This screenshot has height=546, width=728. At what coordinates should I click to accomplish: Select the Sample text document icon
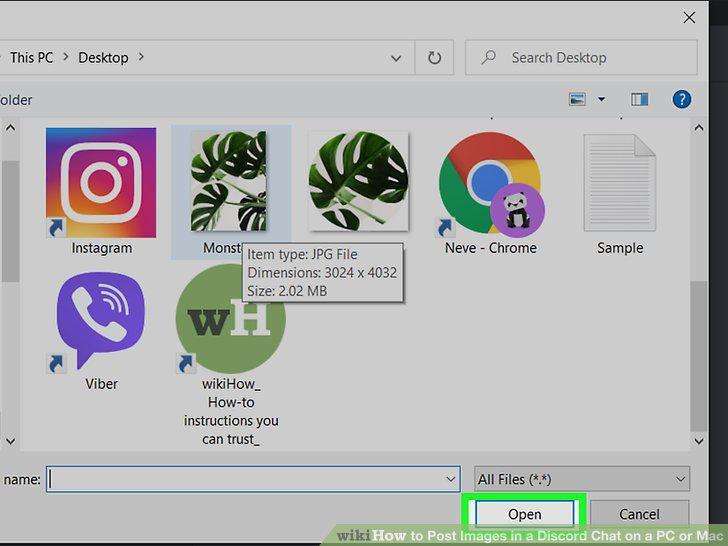[x=620, y=182]
